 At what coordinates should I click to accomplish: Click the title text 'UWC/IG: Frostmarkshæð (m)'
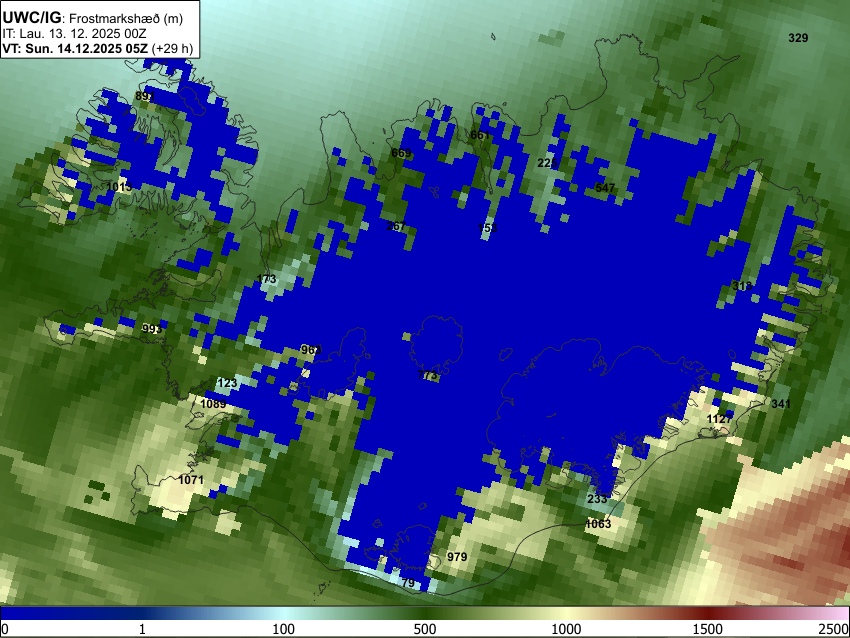93,18
